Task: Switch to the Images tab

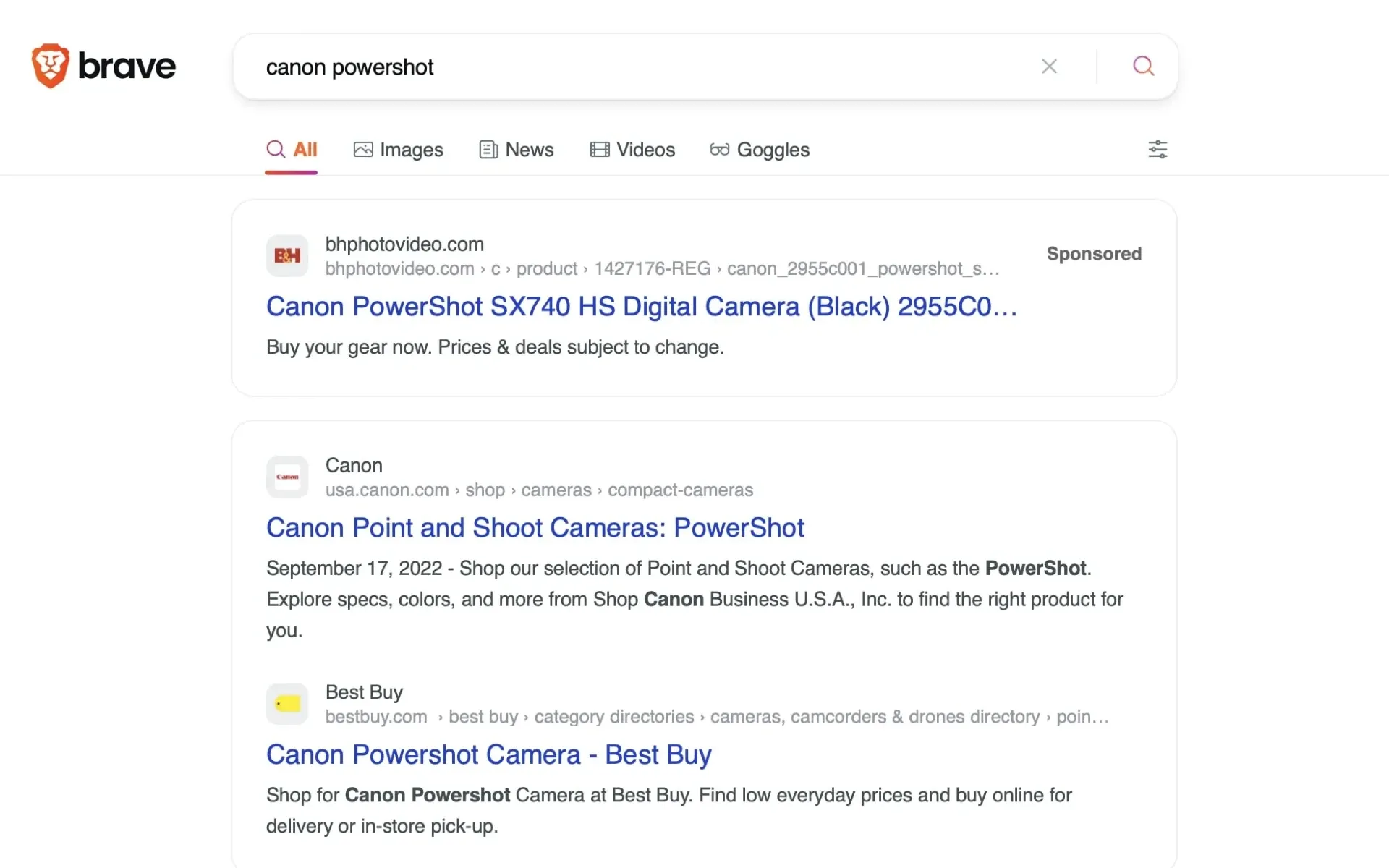Action: pyautogui.click(x=398, y=150)
